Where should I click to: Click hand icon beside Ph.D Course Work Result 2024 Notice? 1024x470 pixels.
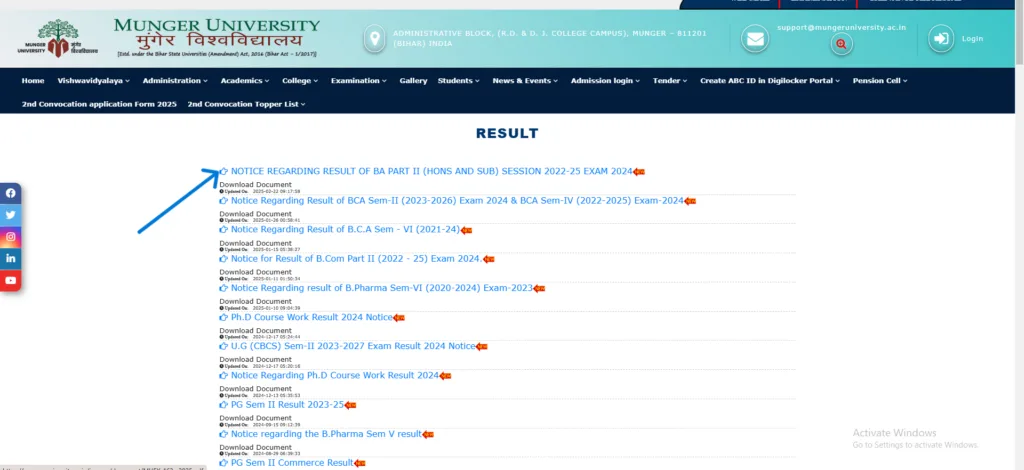click(x=224, y=317)
